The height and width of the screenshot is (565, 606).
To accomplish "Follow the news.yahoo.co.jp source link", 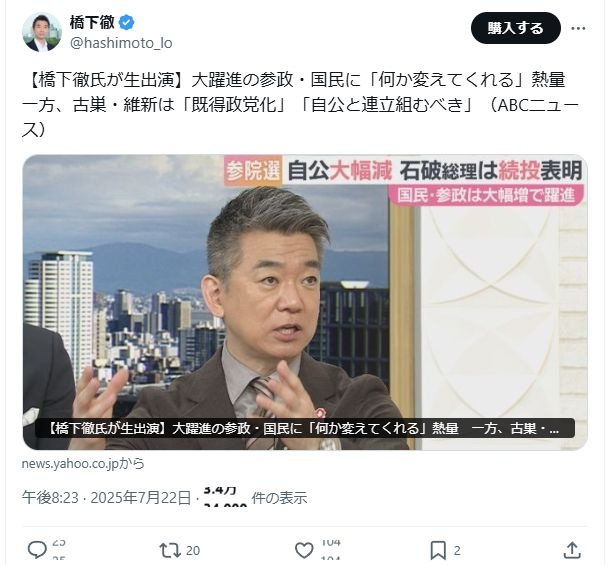I will (x=83, y=463).
